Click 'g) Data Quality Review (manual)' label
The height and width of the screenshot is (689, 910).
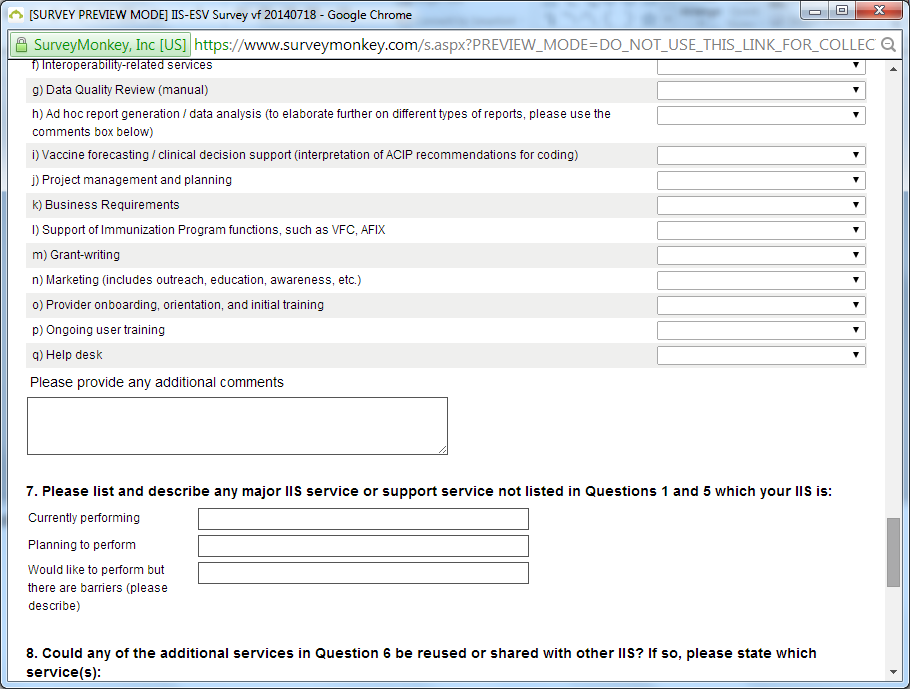pyautogui.click(x=120, y=90)
